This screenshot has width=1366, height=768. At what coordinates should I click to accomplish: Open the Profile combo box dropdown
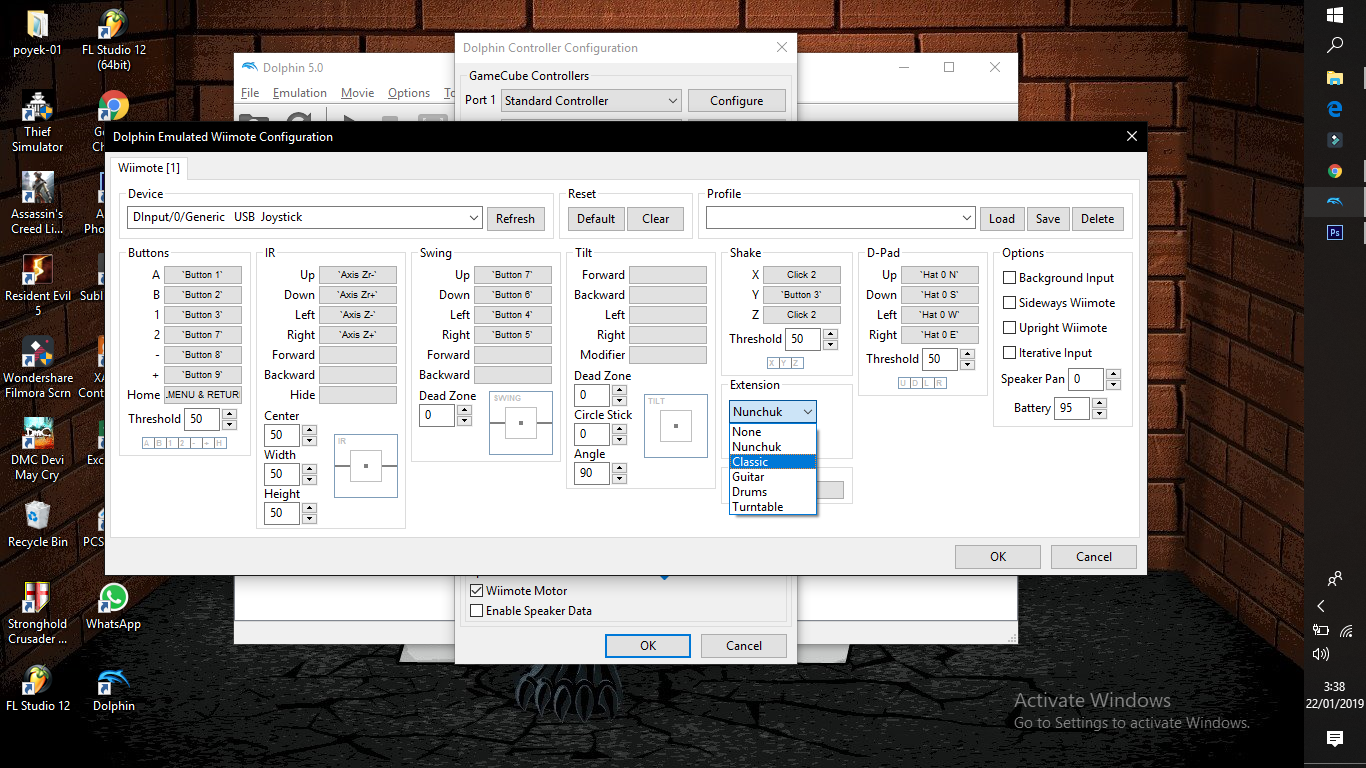(x=966, y=218)
